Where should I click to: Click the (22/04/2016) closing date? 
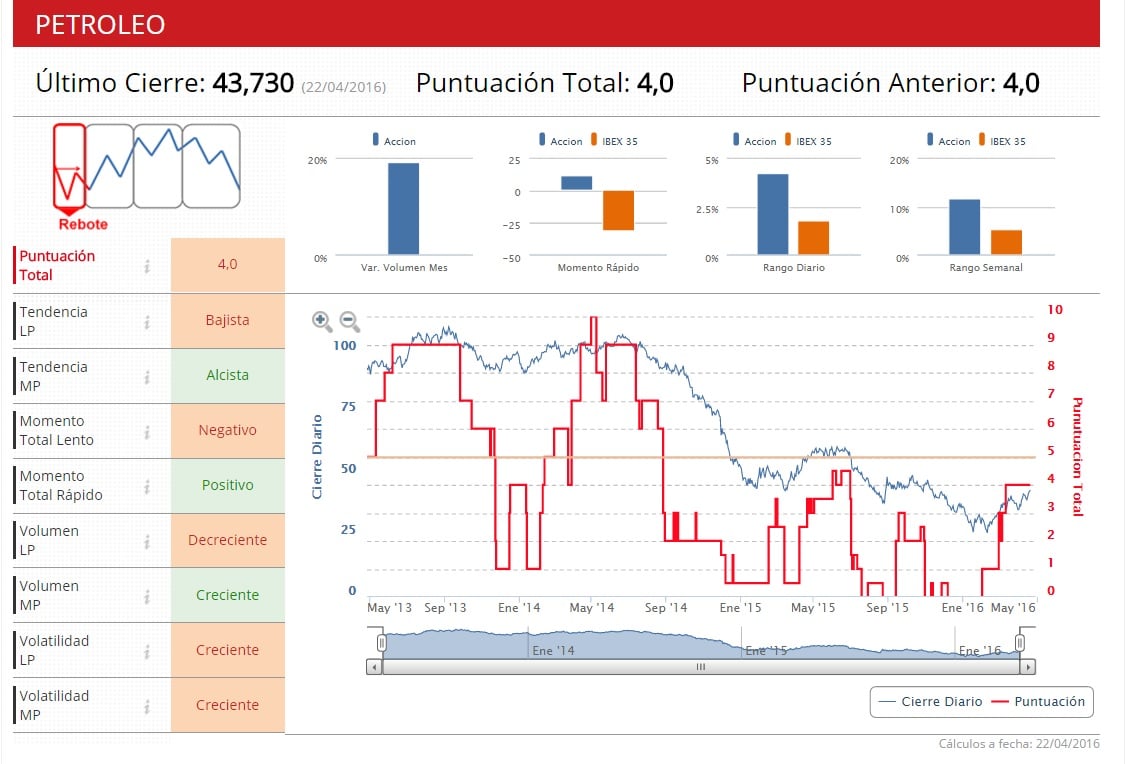pyautogui.click(x=344, y=88)
